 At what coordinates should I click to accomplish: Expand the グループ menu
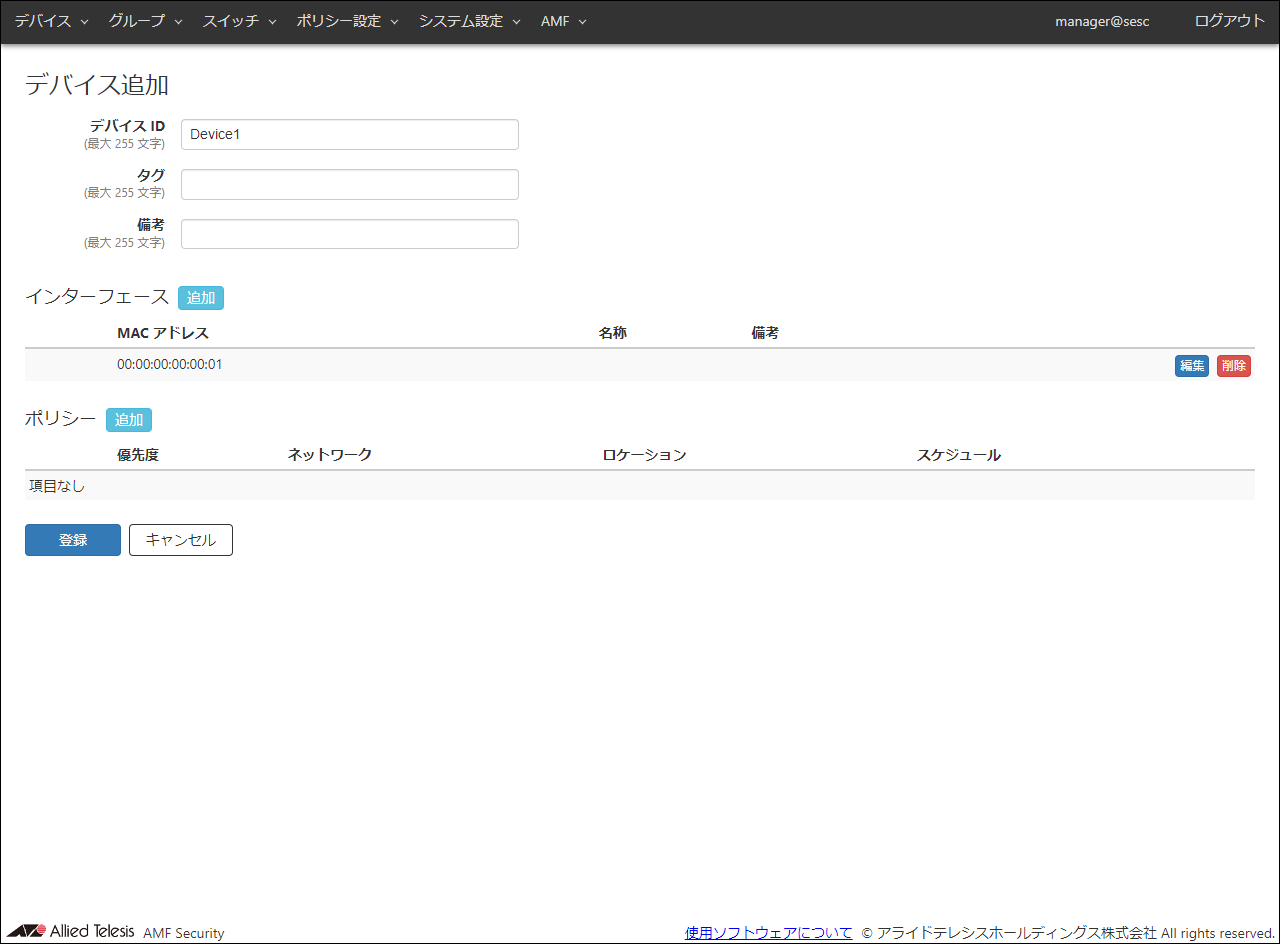(145, 21)
